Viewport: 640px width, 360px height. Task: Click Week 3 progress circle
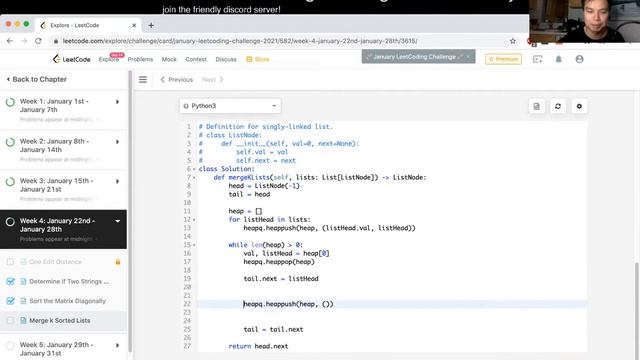coord(10,182)
